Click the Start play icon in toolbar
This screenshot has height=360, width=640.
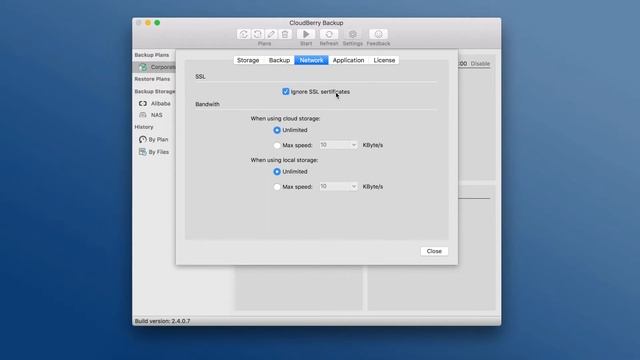[x=306, y=34]
